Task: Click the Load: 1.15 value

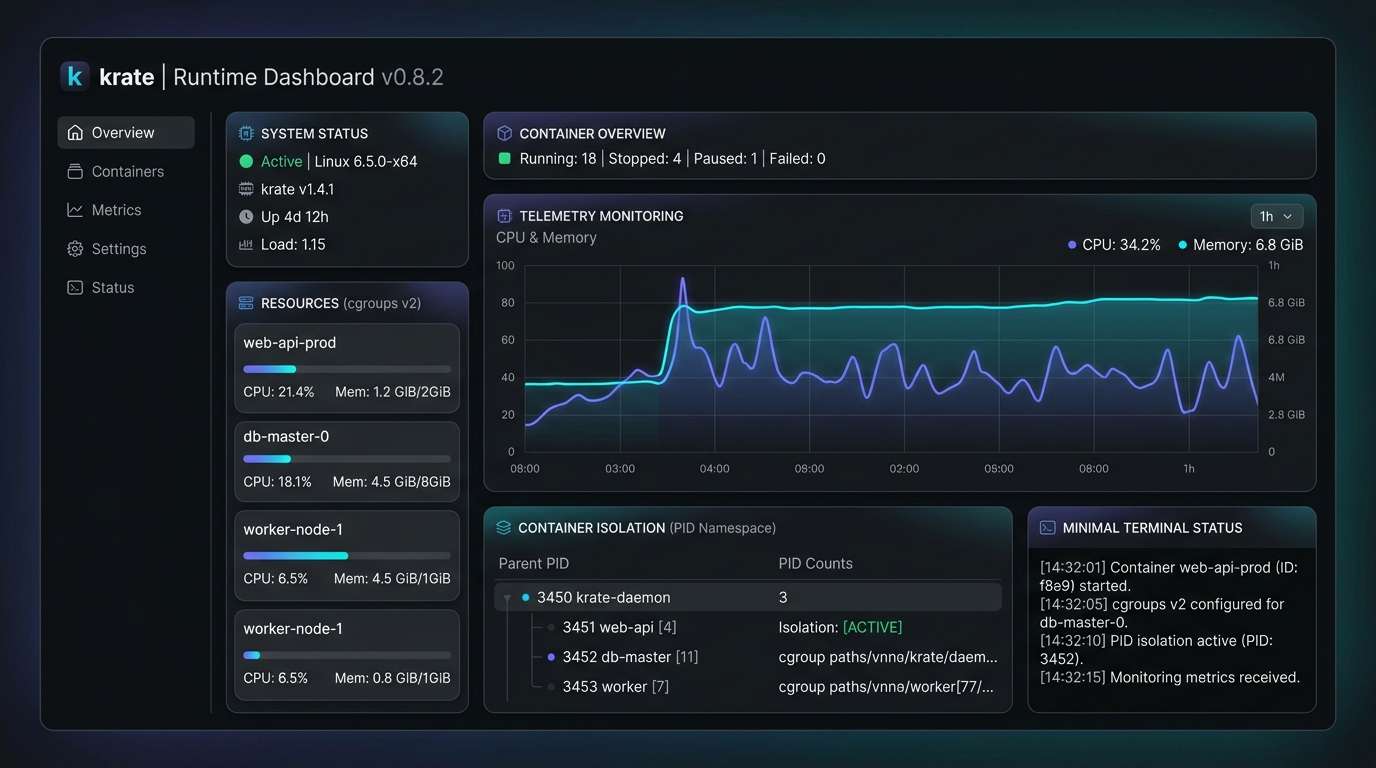Action: 293,245
